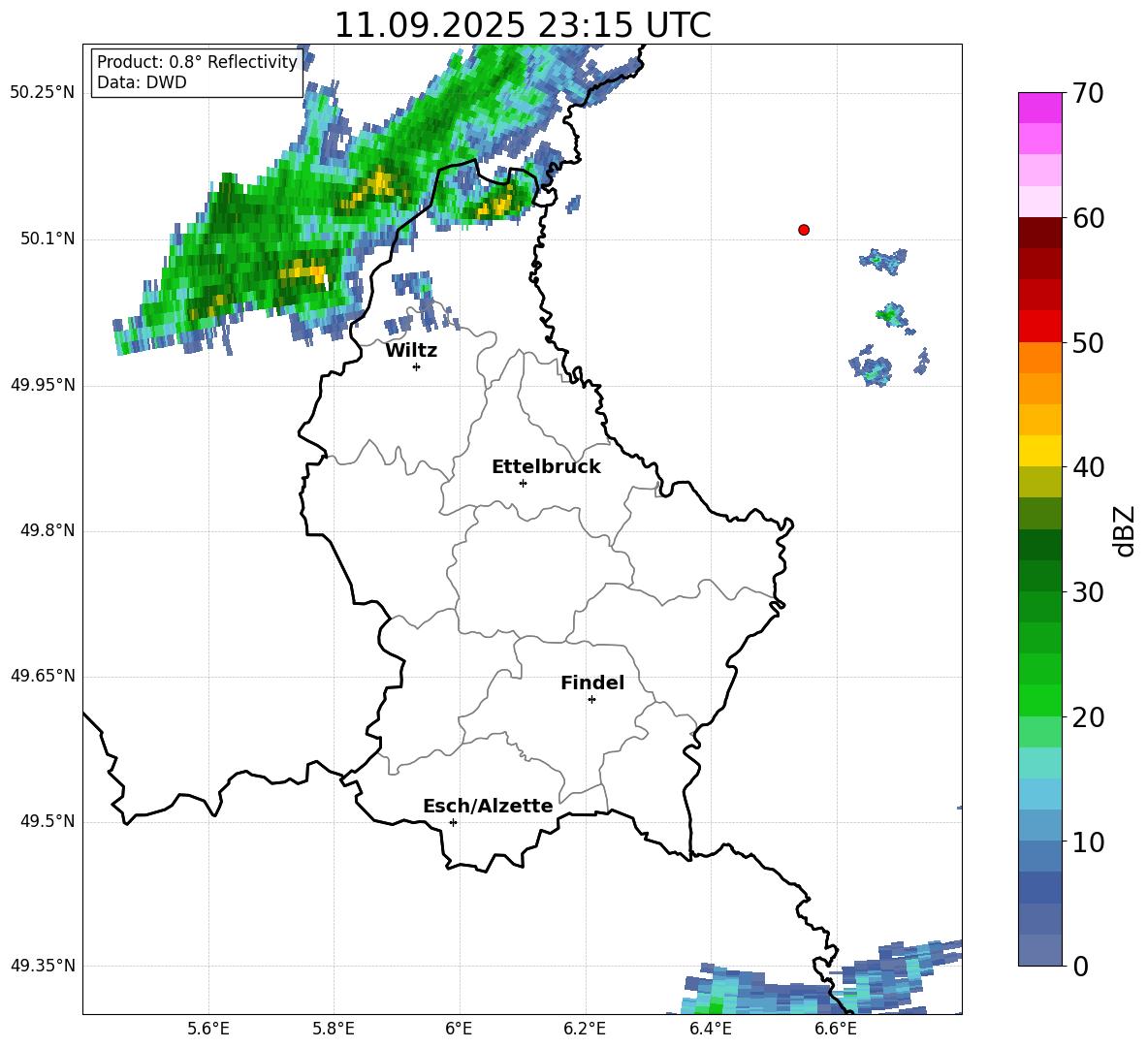
Task: Click the bright green colorbar segment above 20
Action: (1039, 700)
